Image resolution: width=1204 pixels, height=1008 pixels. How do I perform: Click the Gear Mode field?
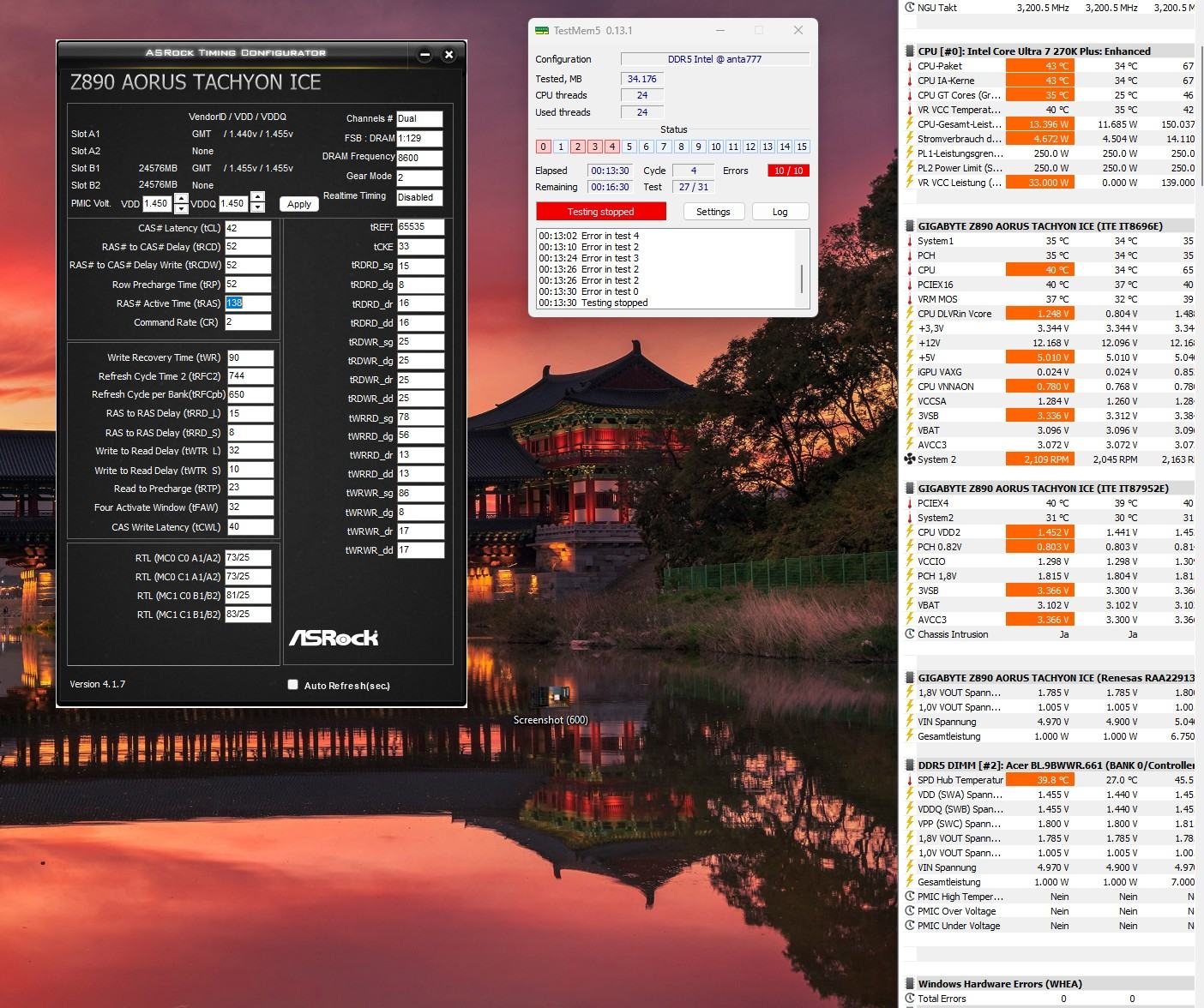pyautogui.click(x=419, y=177)
